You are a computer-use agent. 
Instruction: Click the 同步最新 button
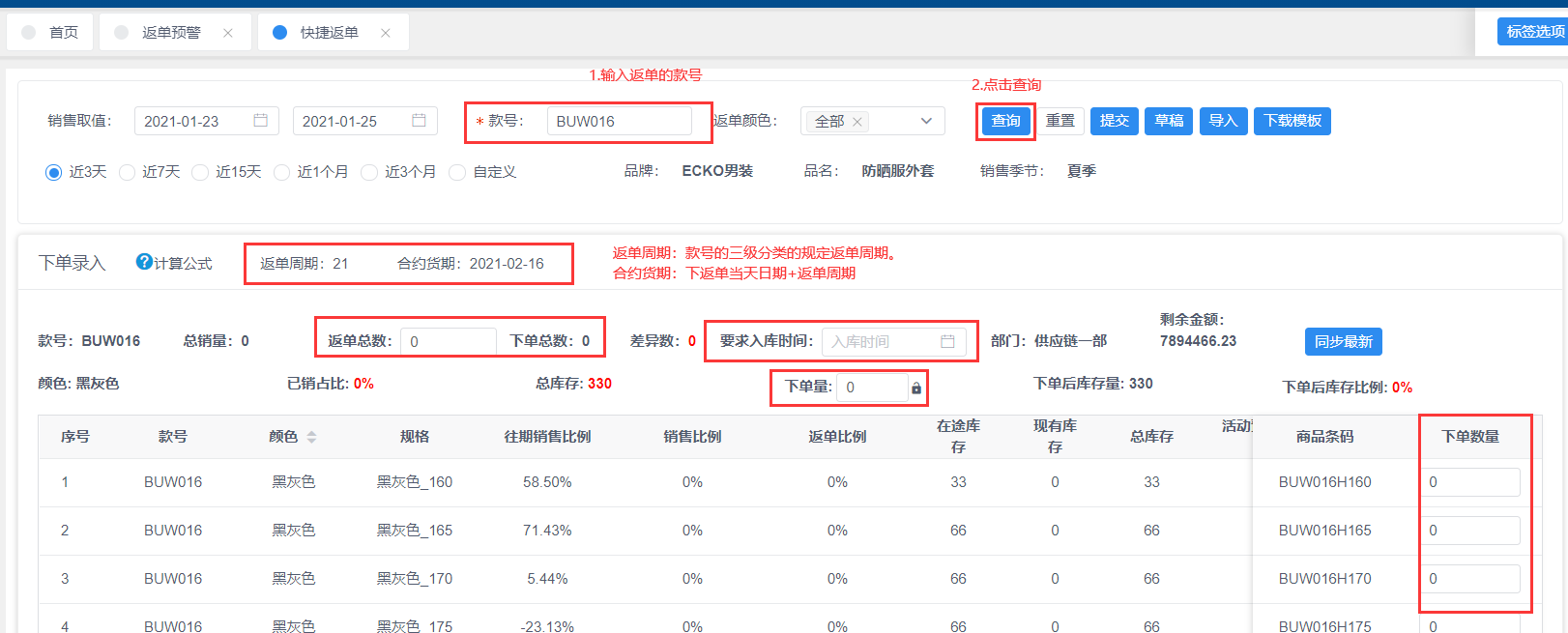point(1343,341)
